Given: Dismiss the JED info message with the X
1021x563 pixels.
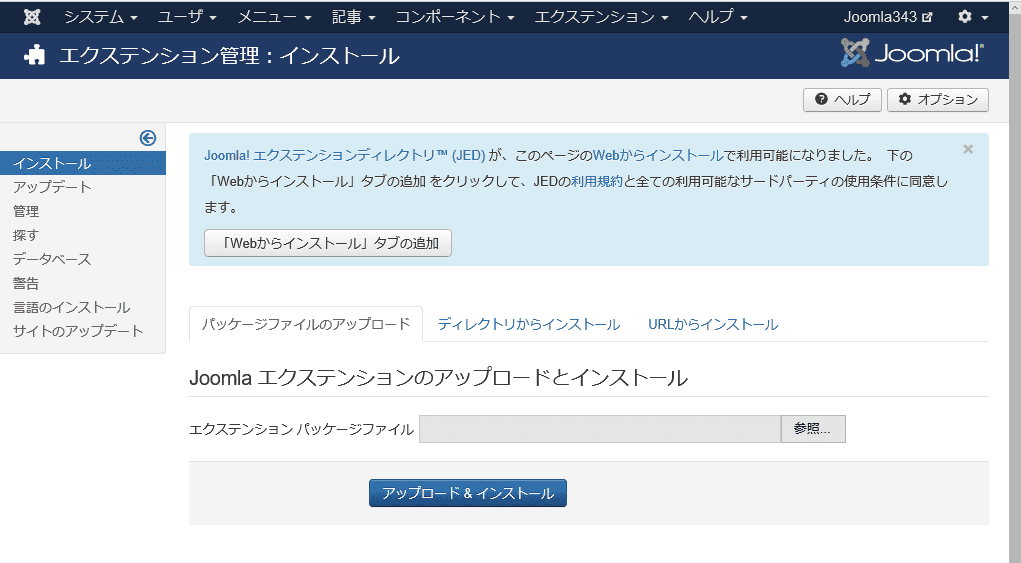Looking at the screenshot, I should 968,149.
